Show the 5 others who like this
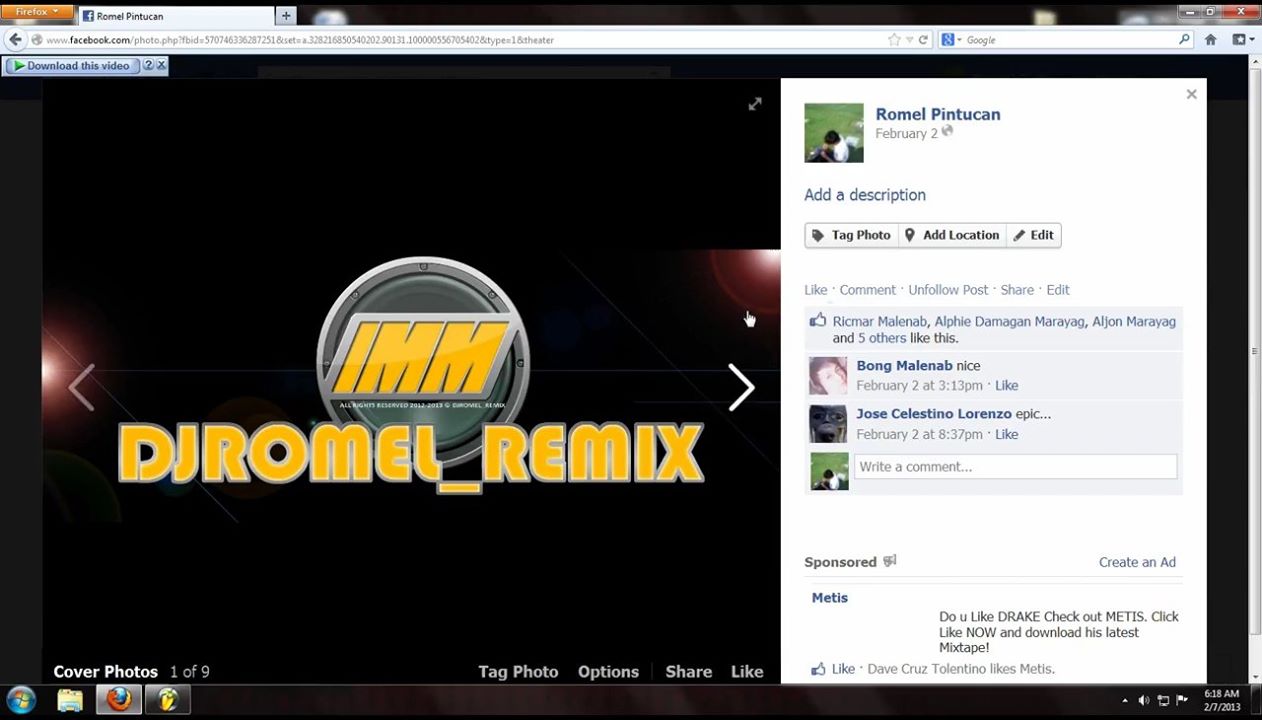This screenshot has width=1262, height=720. pos(882,338)
